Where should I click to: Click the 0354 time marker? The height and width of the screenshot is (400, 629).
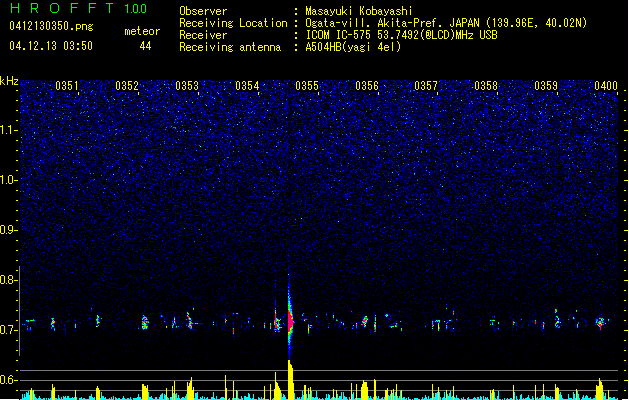pyautogui.click(x=247, y=86)
